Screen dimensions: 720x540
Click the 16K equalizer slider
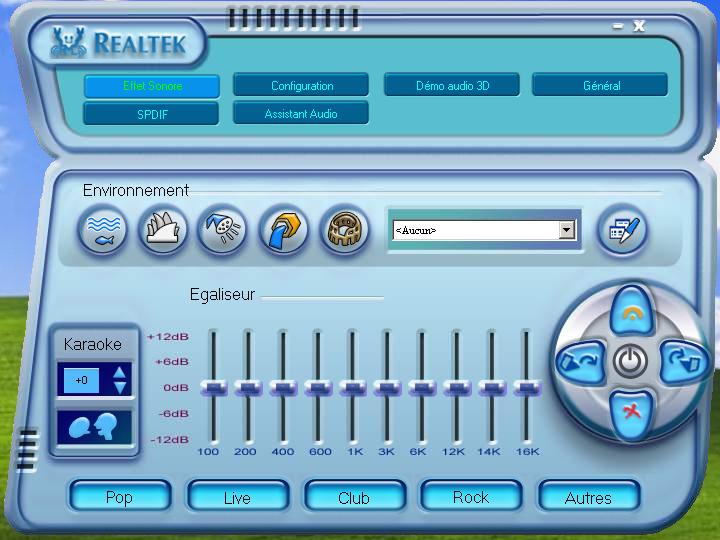click(526, 388)
